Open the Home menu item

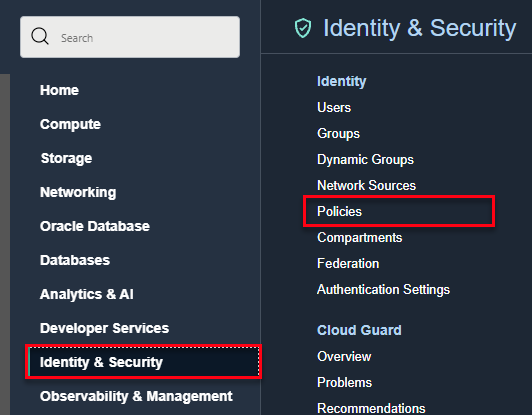pyautogui.click(x=59, y=90)
